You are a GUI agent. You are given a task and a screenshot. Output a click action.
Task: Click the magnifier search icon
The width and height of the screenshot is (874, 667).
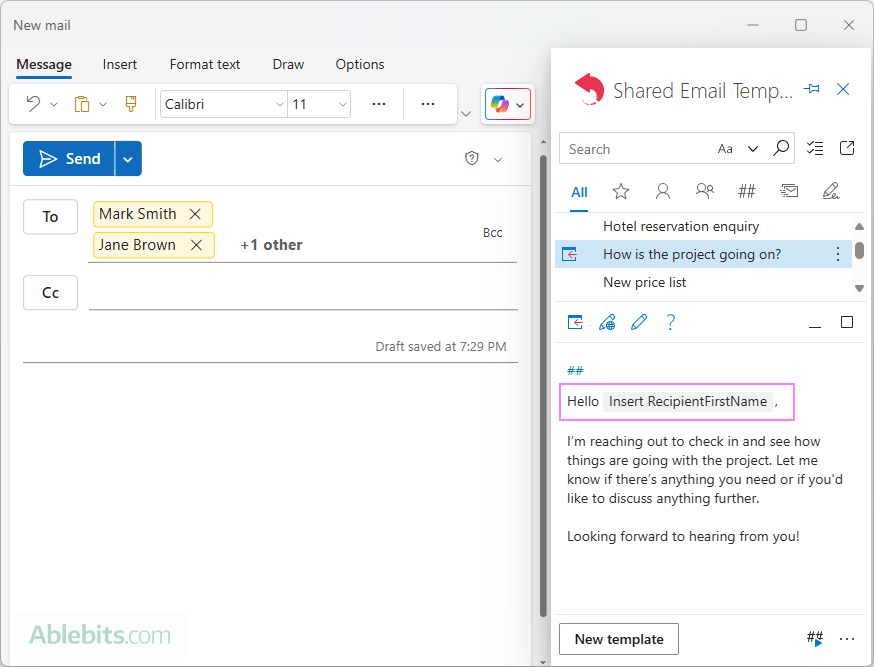tap(780, 148)
